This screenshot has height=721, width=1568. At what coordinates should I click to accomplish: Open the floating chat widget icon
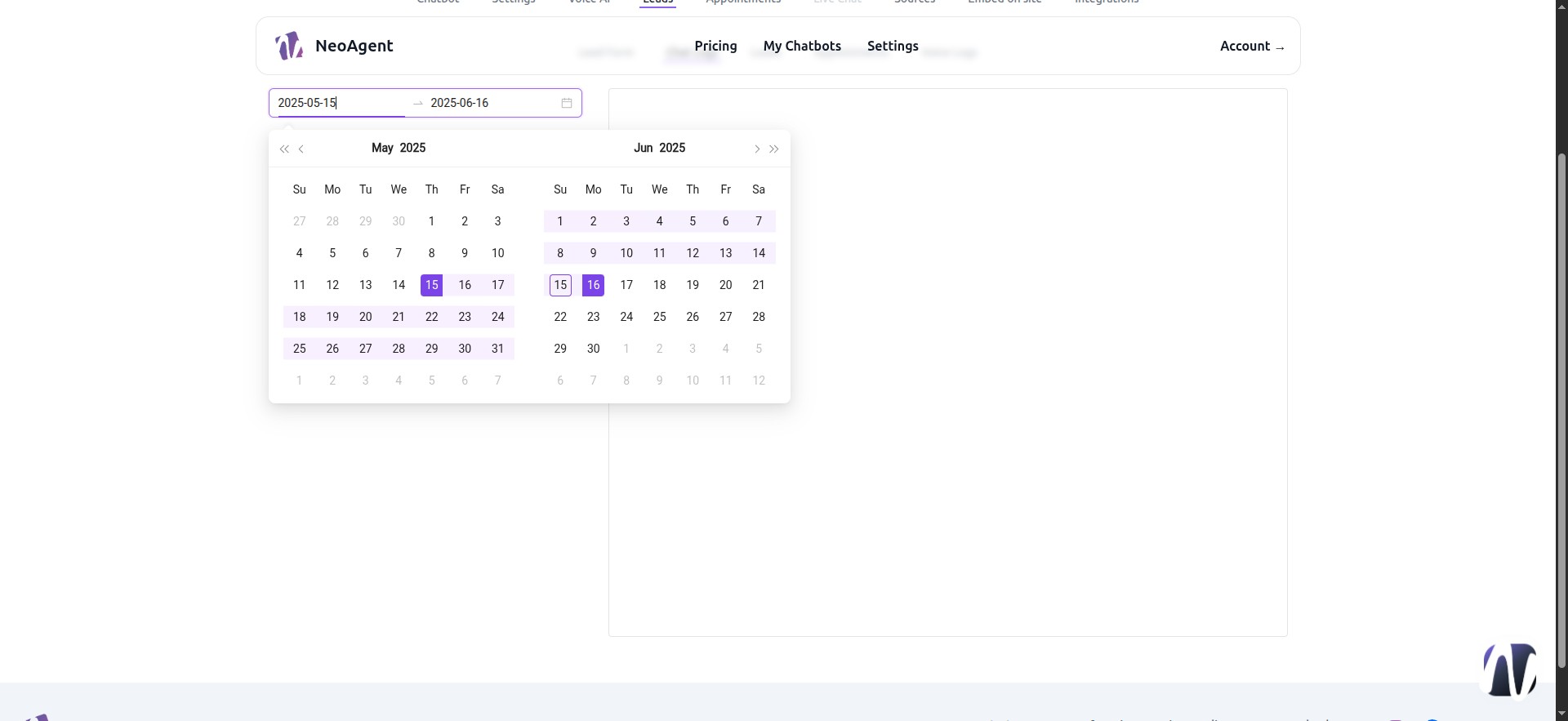coord(1509,670)
